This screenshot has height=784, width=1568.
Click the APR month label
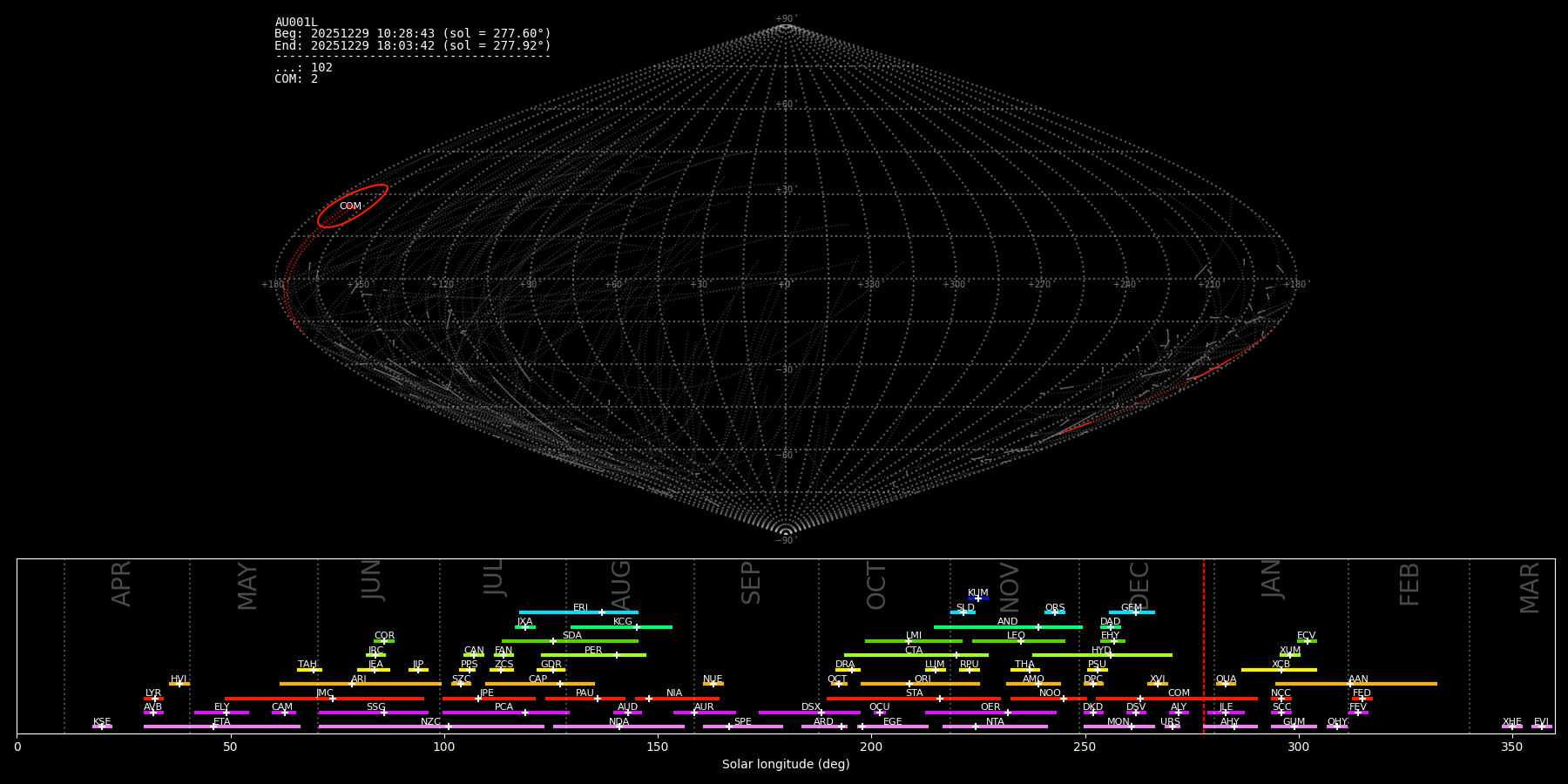point(121,584)
